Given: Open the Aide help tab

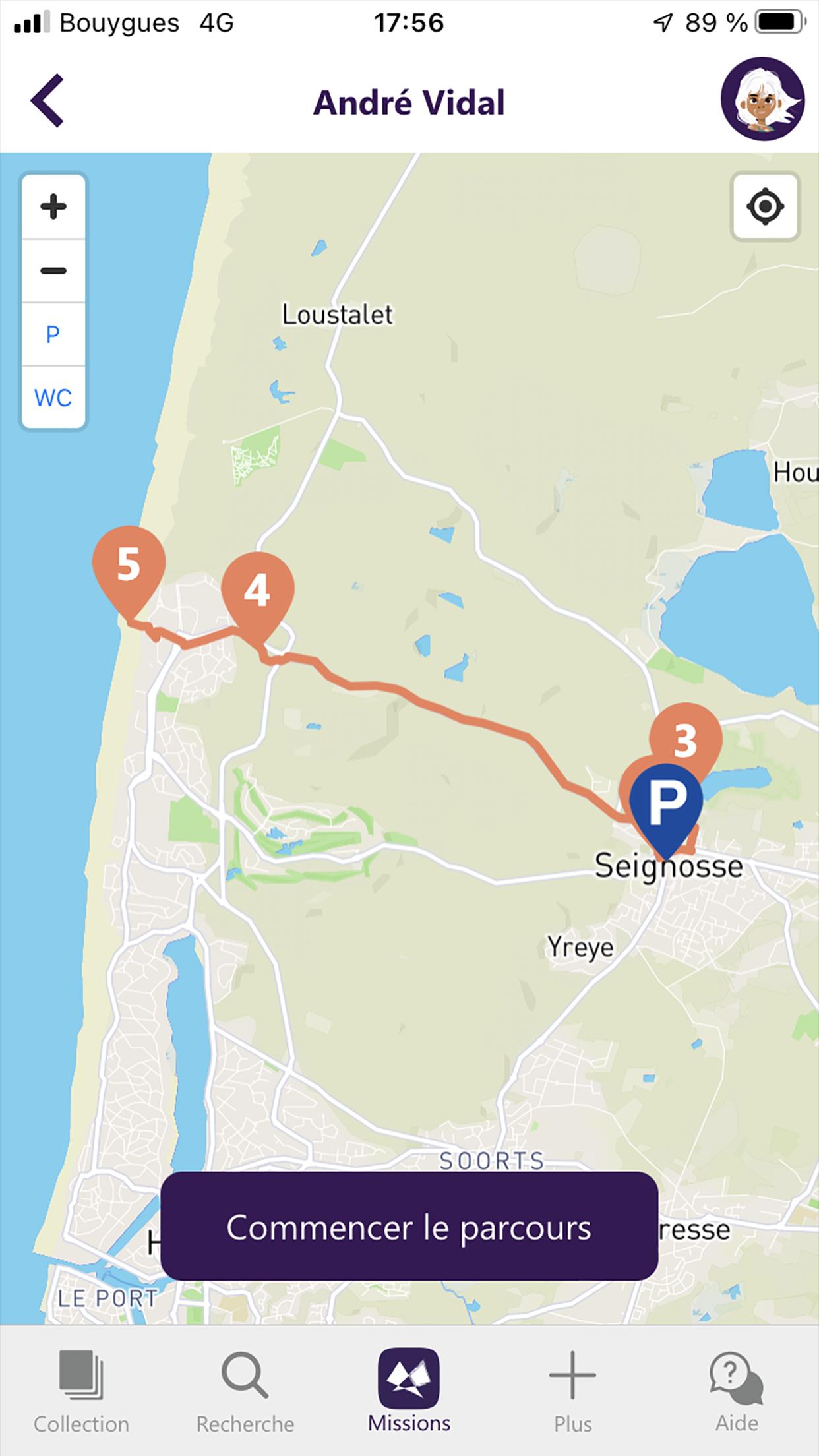Looking at the screenshot, I should (737, 1392).
